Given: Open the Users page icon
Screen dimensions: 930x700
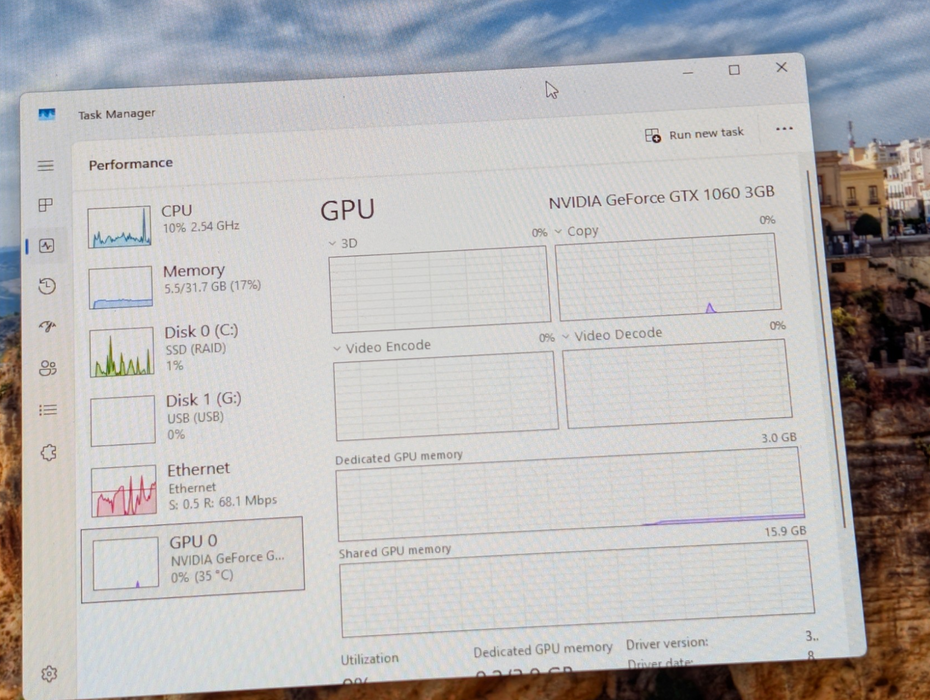Looking at the screenshot, I should tap(48, 368).
